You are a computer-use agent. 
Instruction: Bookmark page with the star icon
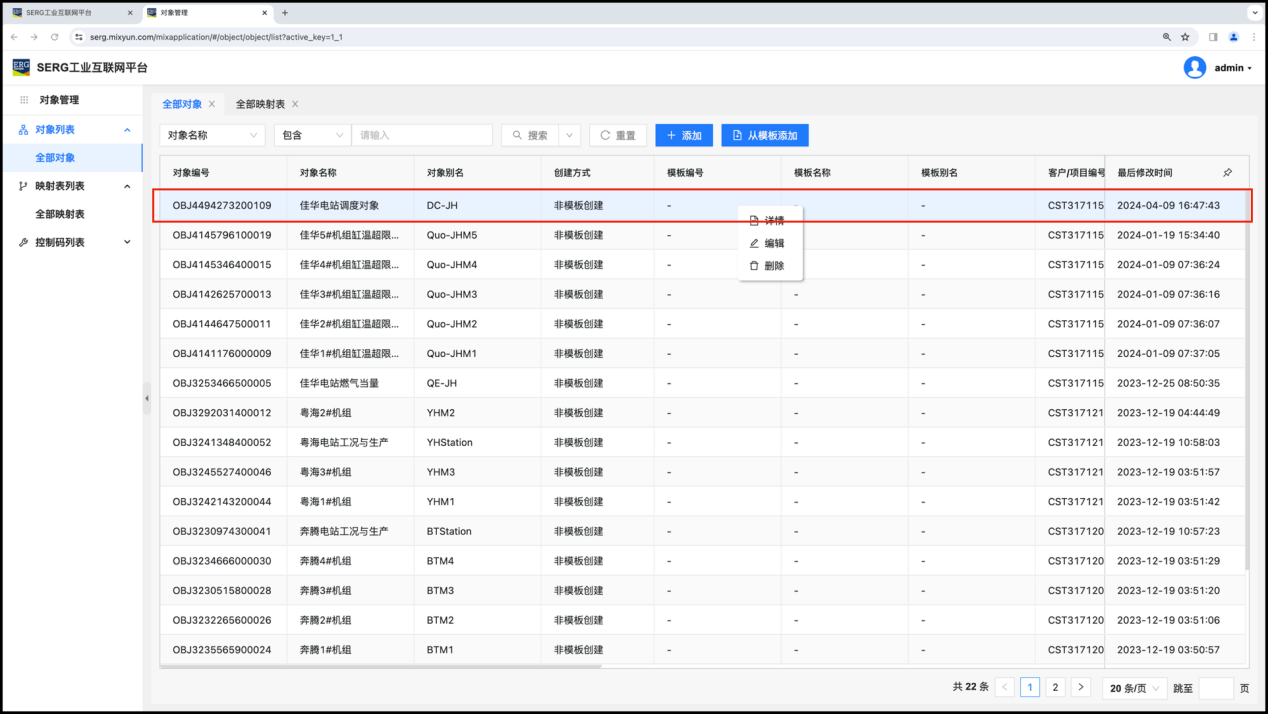coord(1185,37)
